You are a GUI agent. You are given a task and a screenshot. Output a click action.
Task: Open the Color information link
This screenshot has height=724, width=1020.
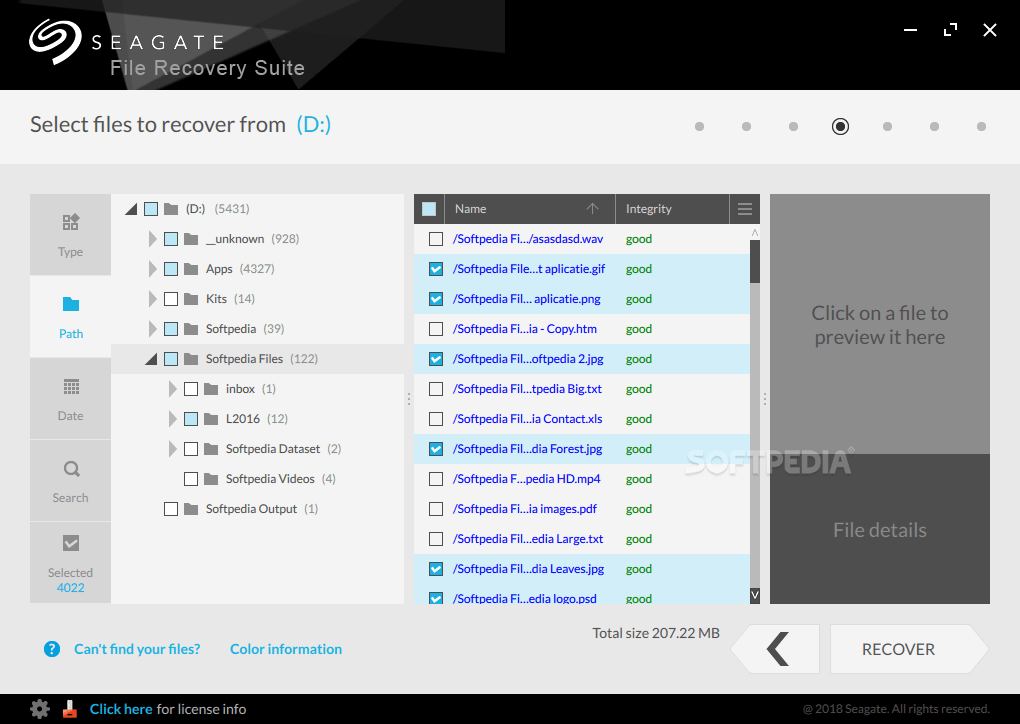pos(285,649)
